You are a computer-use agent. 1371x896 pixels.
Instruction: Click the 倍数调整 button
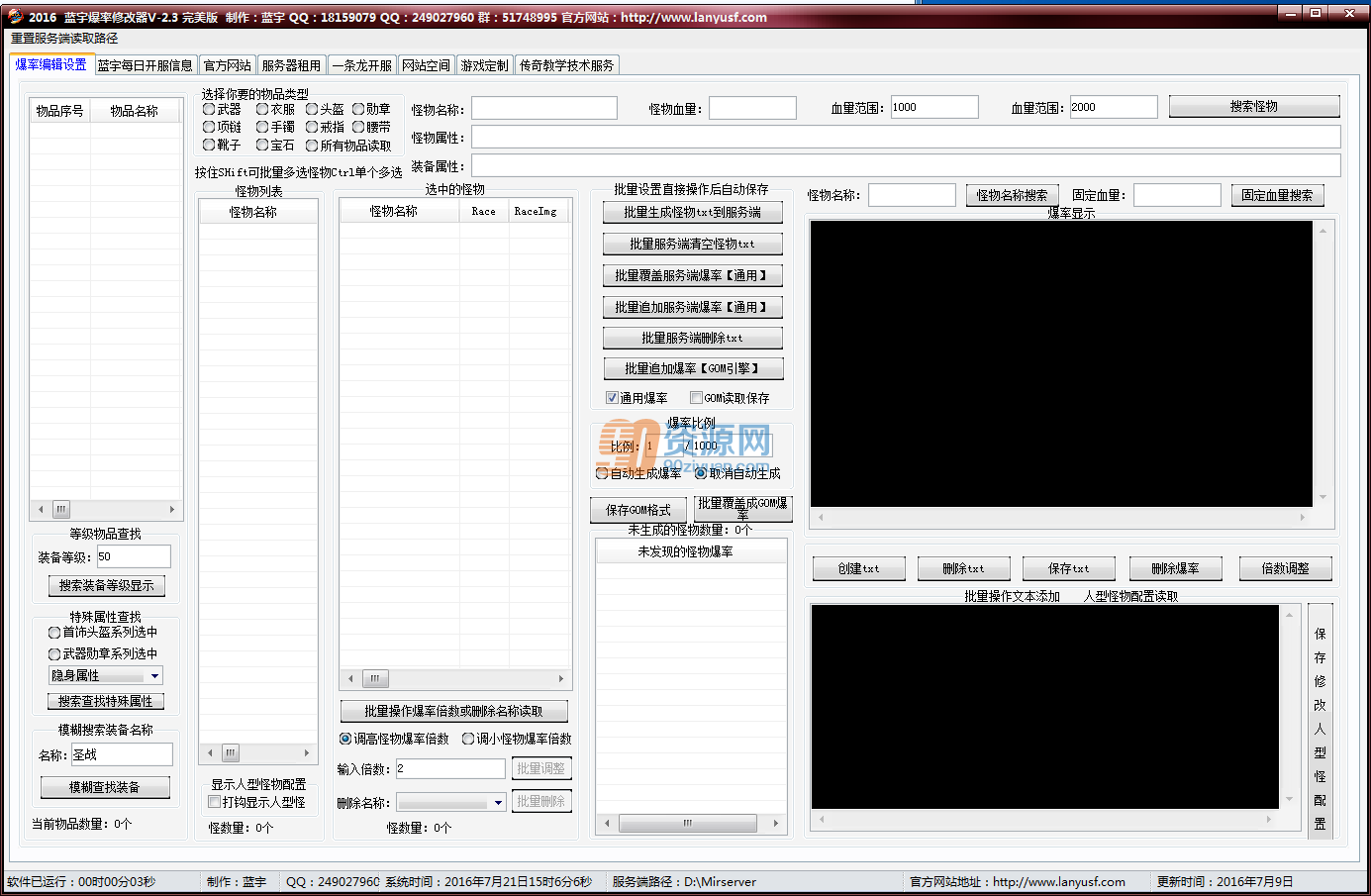pyautogui.click(x=1285, y=568)
